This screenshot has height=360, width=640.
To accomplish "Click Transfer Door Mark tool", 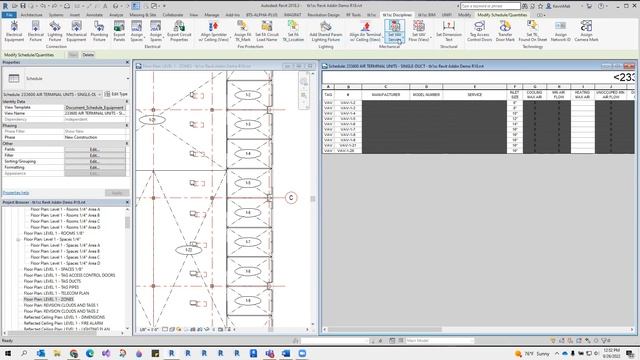I will [505, 31].
